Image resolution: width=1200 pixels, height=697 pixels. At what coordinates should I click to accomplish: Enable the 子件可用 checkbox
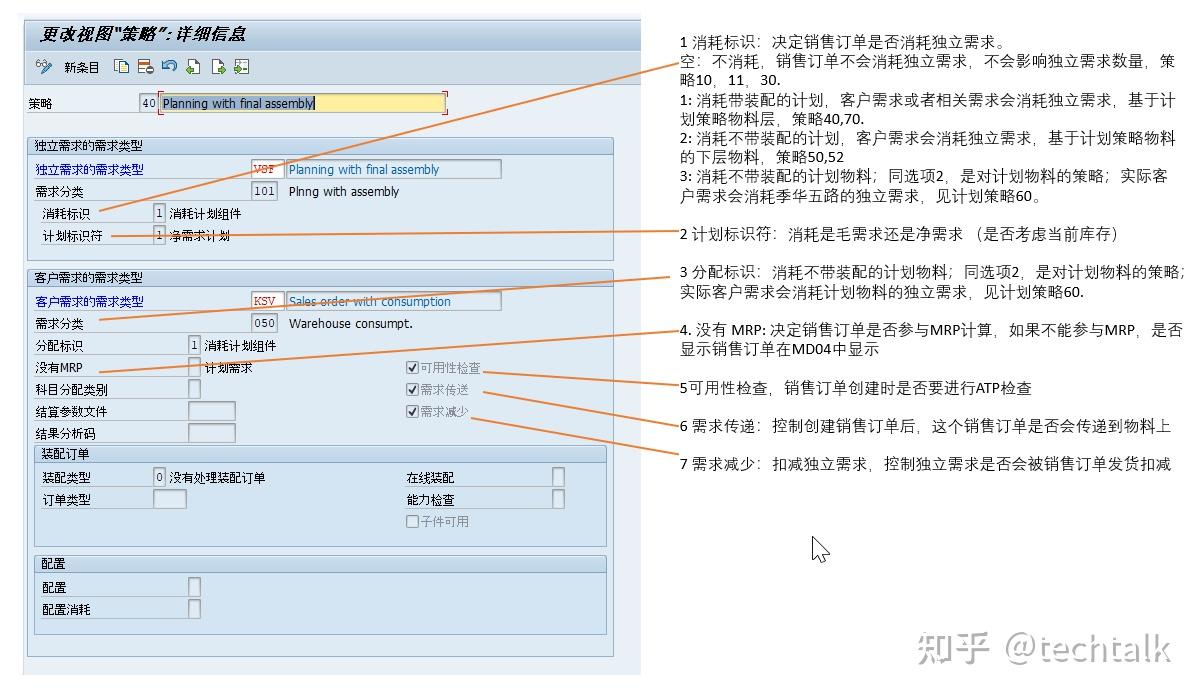click(412, 521)
